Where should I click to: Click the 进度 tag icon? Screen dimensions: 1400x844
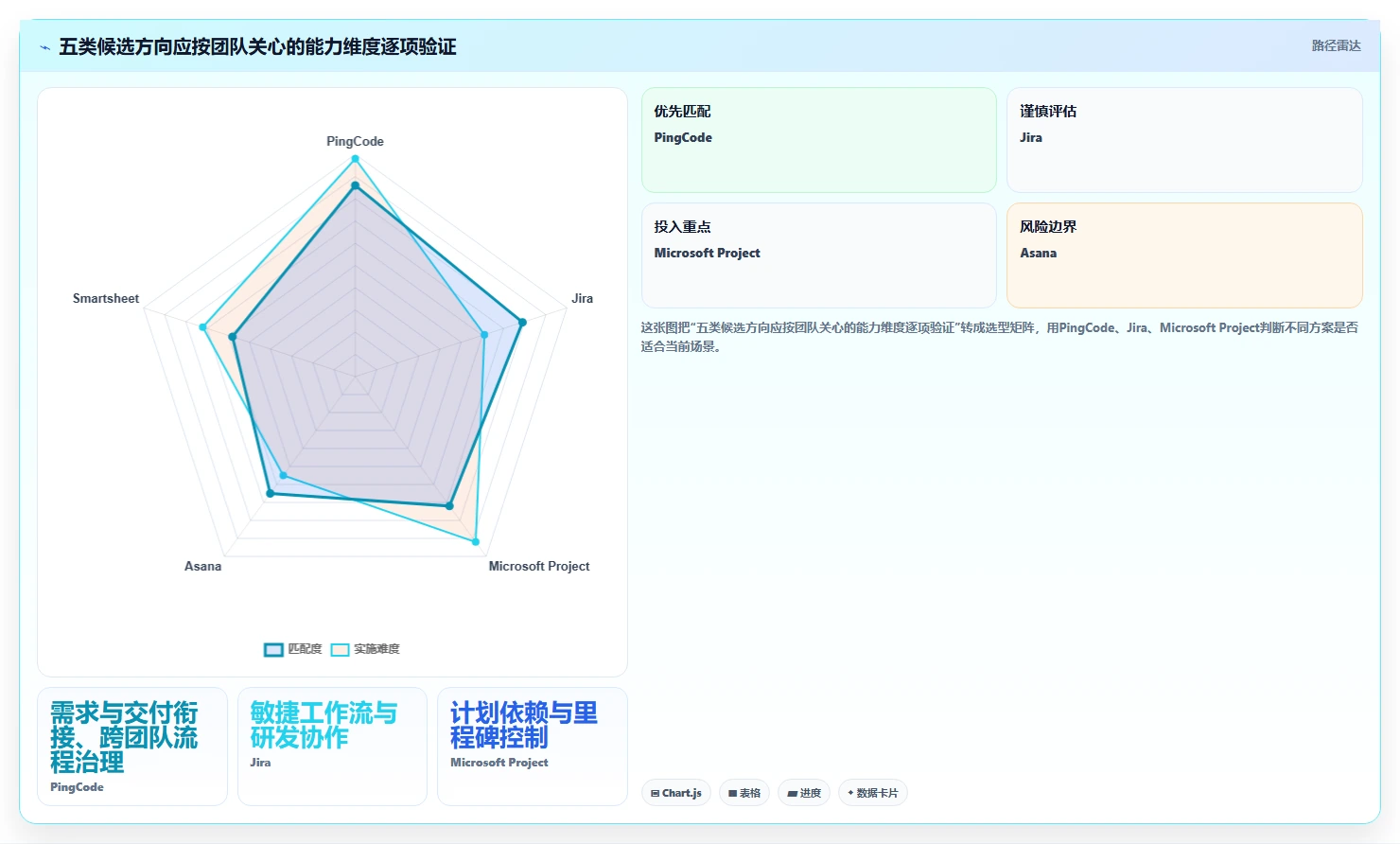point(792,794)
